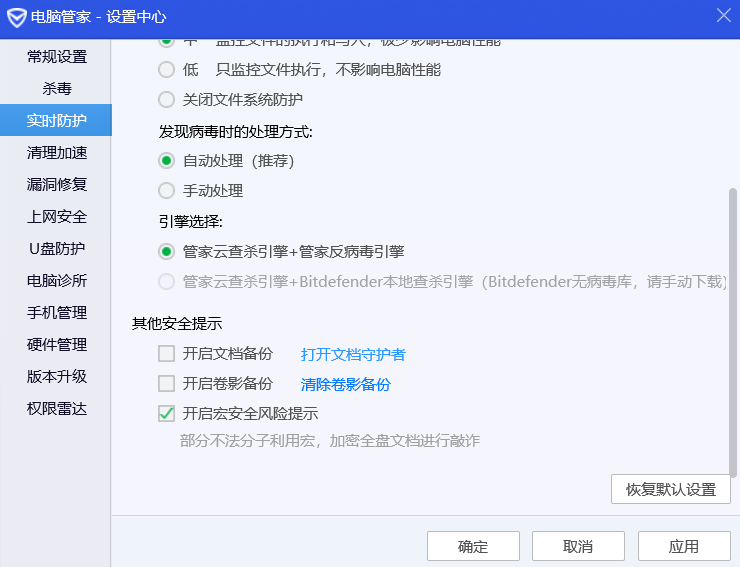Click the 发现病毒时的处理方式: label

(235, 132)
